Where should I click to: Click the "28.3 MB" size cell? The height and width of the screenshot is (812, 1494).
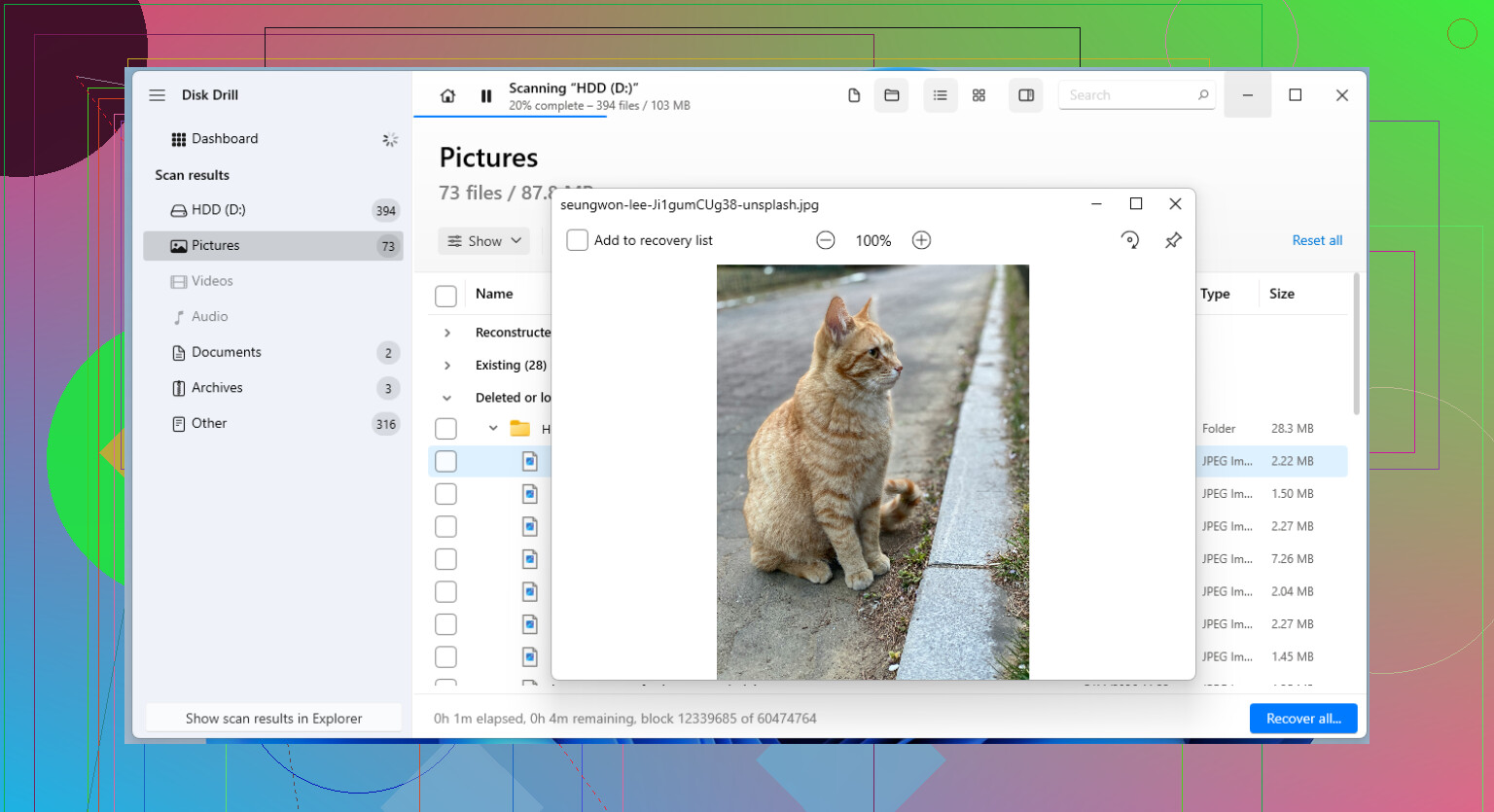[1292, 429]
